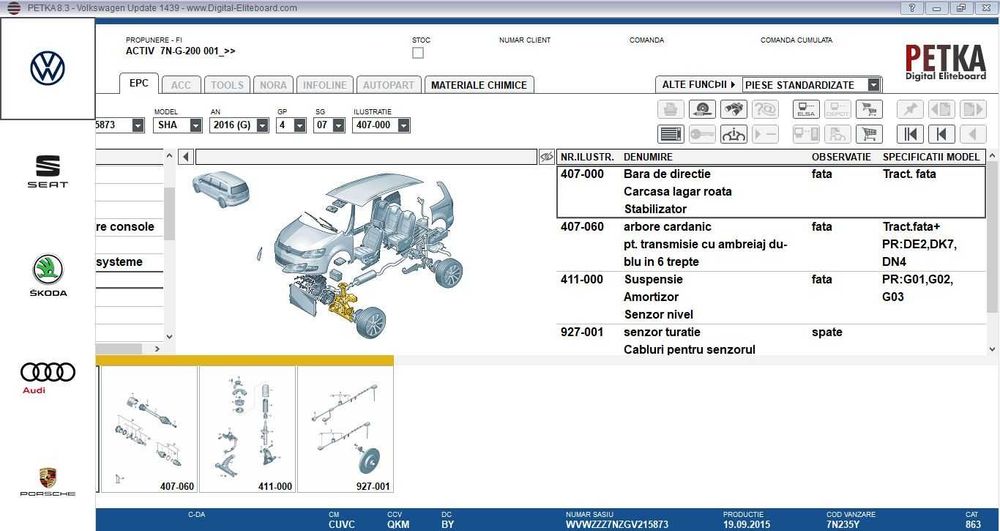Viewport: 1000px width, 531px height.
Task: Click the greyed-out arrow-dash icon
Action: tap(765, 135)
